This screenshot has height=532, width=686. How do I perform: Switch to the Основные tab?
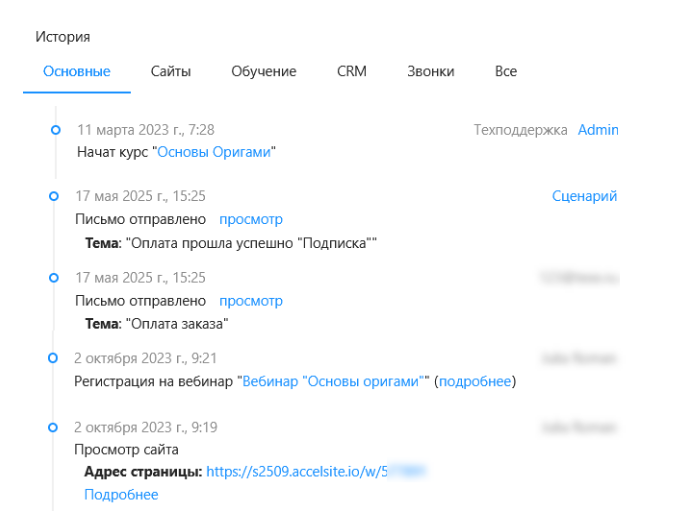point(77,71)
